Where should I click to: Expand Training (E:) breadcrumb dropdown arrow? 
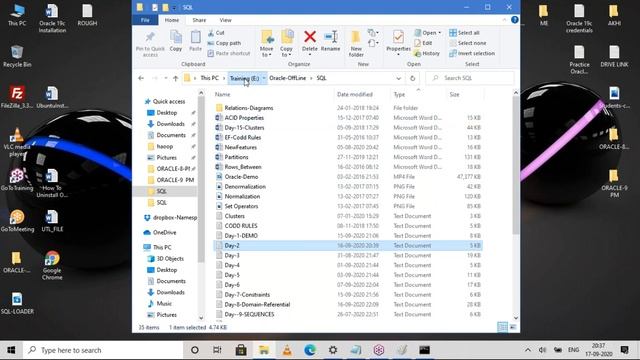coord(264,78)
